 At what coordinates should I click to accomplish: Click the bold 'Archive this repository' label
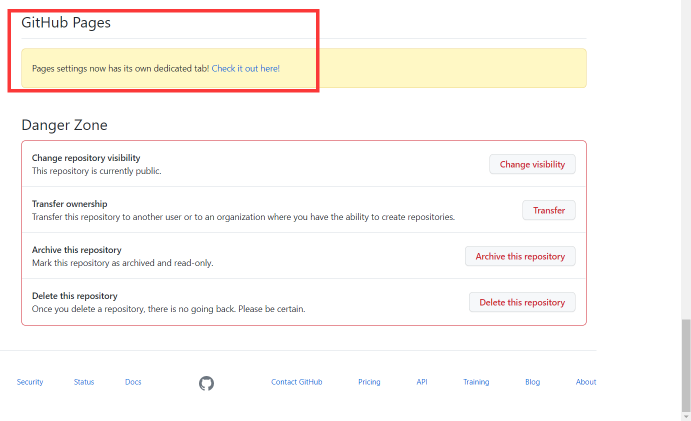(x=77, y=250)
